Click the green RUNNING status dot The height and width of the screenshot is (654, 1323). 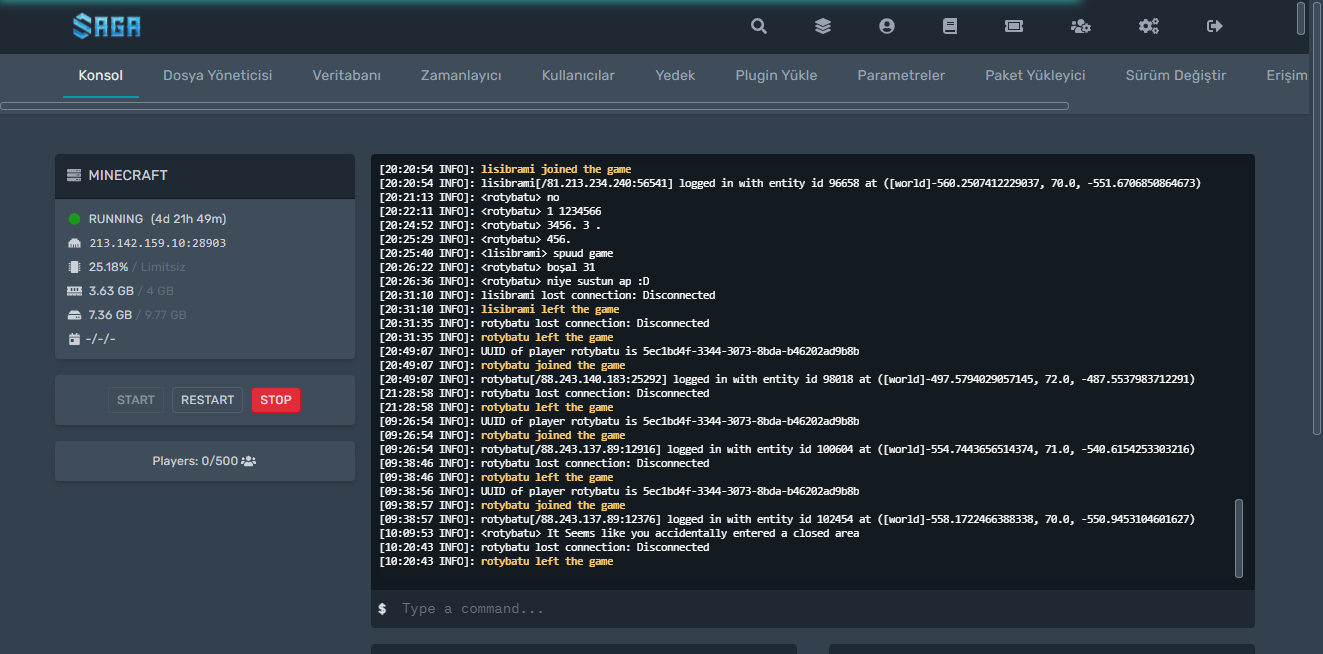74,219
